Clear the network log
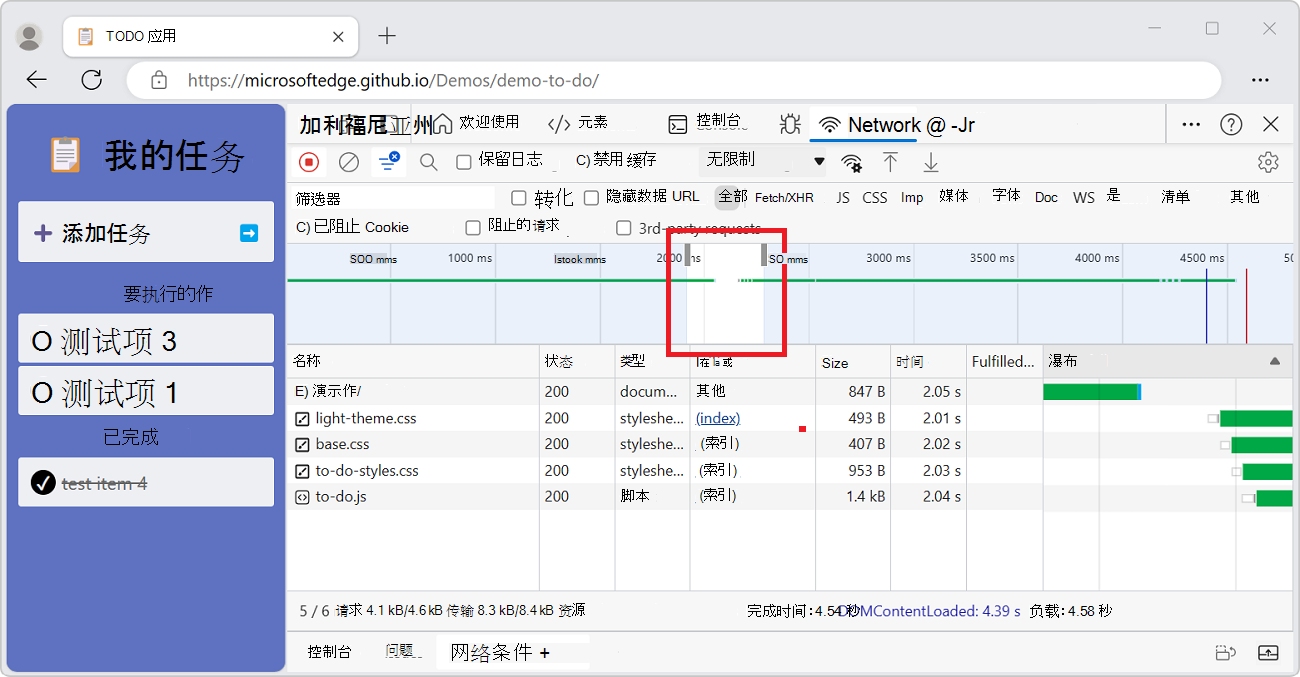The image size is (1300, 677). pyautogui.click(x=349, y=162)
